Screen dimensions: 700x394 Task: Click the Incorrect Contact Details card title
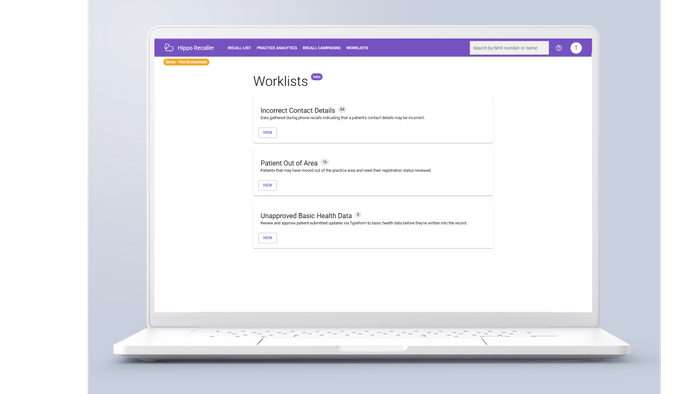click(298, 110)
